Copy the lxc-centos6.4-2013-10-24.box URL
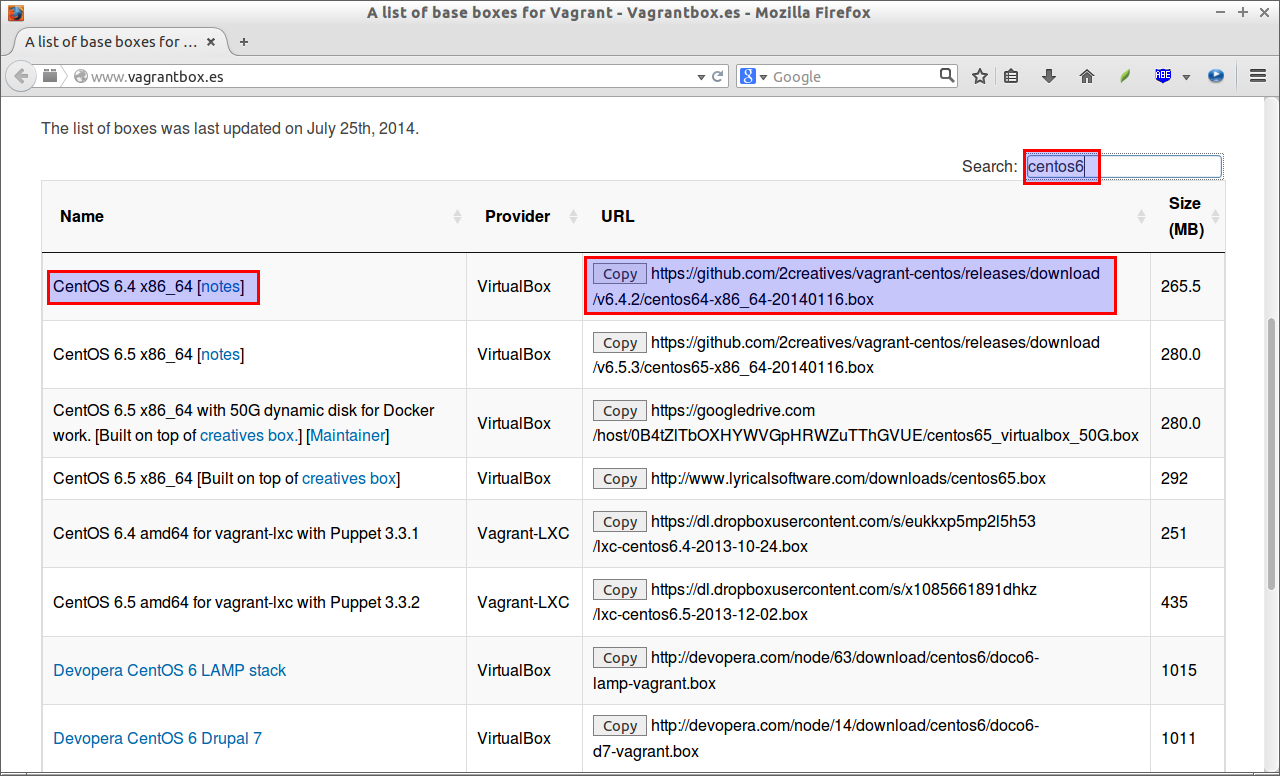This screenshot has height=776, width=1280. (620, 522)
